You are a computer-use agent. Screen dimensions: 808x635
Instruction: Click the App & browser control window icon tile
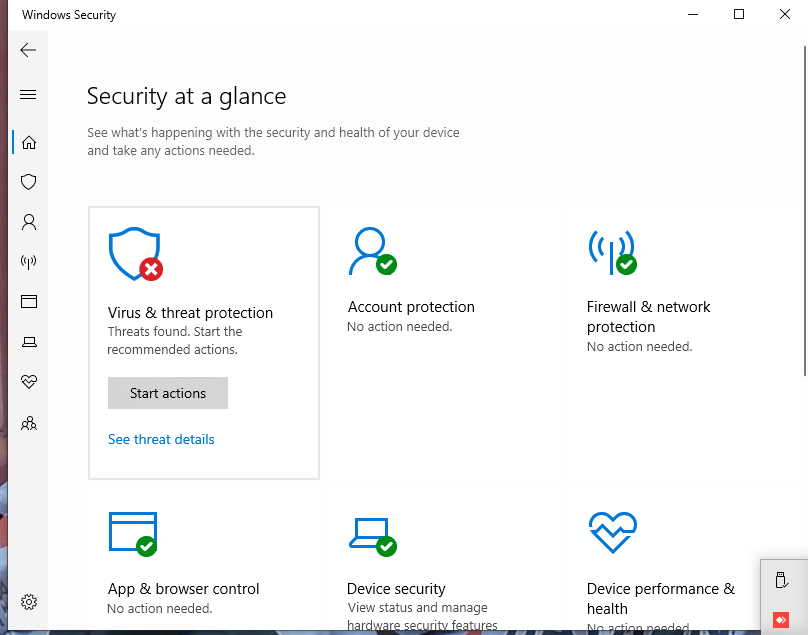point(133,534)
